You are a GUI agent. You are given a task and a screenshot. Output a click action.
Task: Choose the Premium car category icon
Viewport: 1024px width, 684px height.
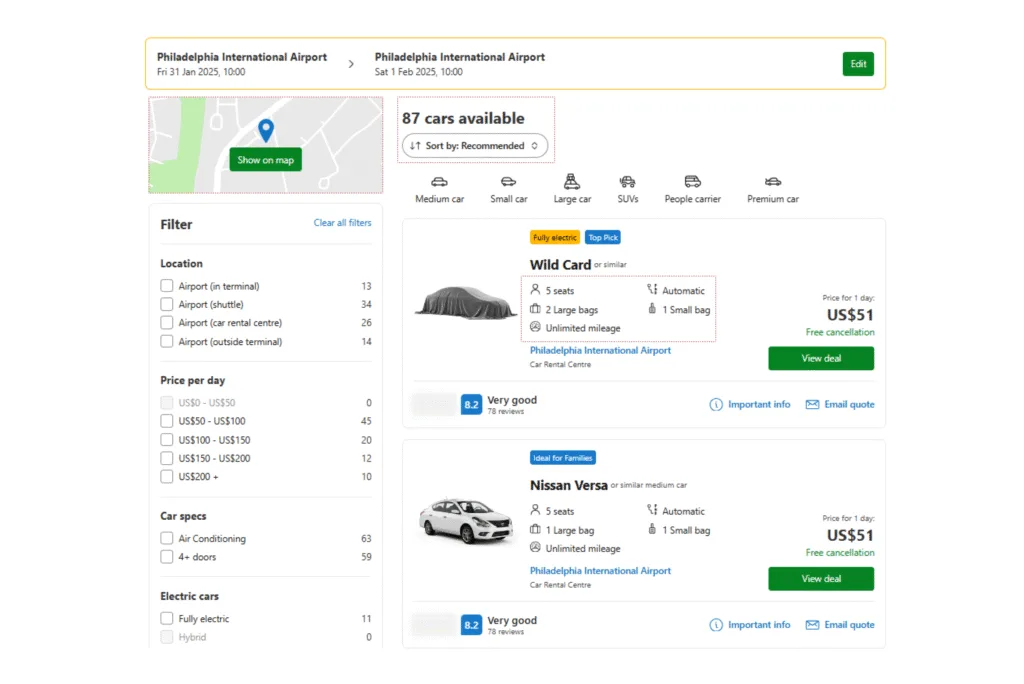pyautogui.click(x=771, y=188)
